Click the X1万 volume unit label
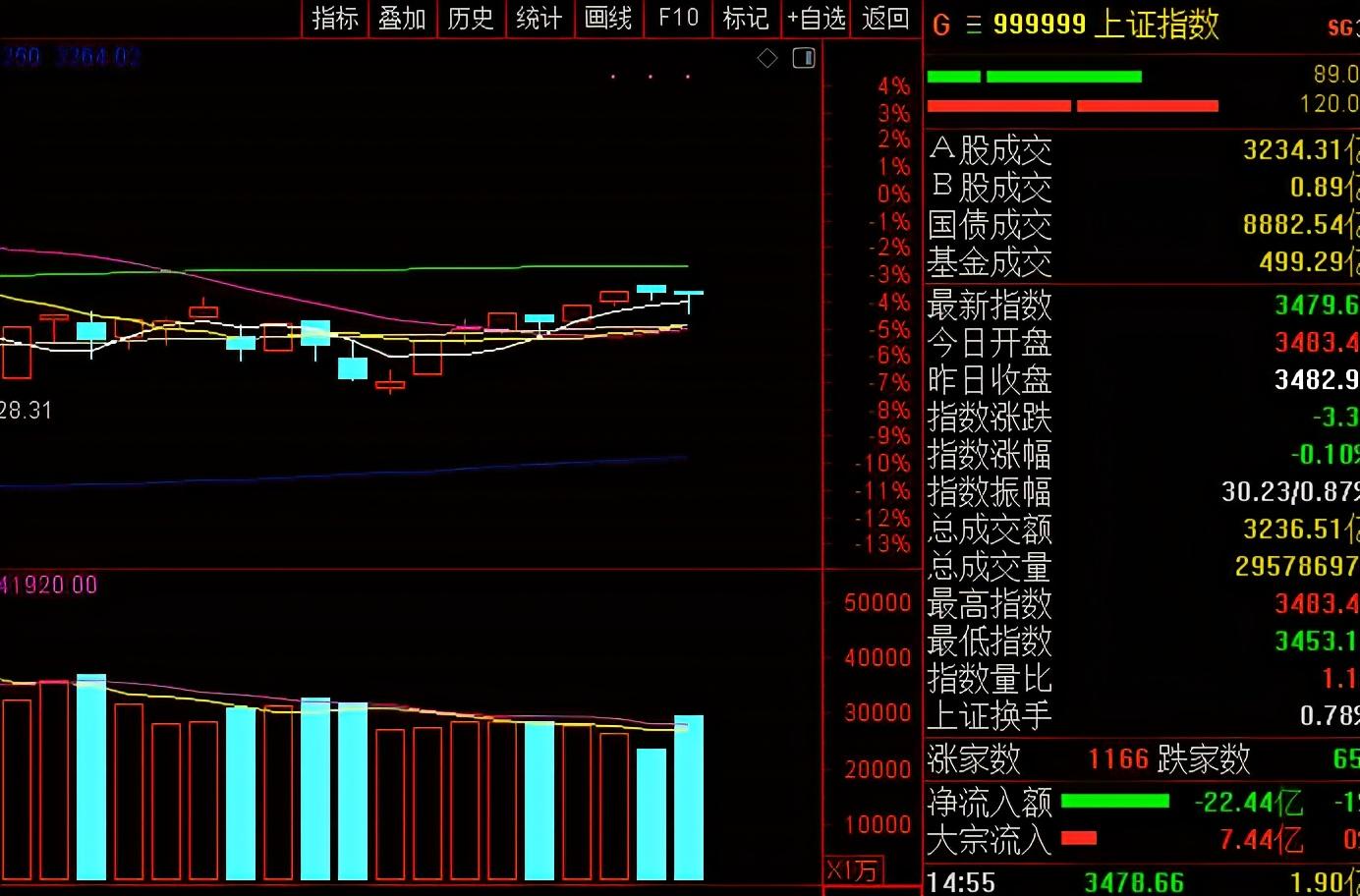Viewport: 1360px width, 896px height. coord(853,870)
